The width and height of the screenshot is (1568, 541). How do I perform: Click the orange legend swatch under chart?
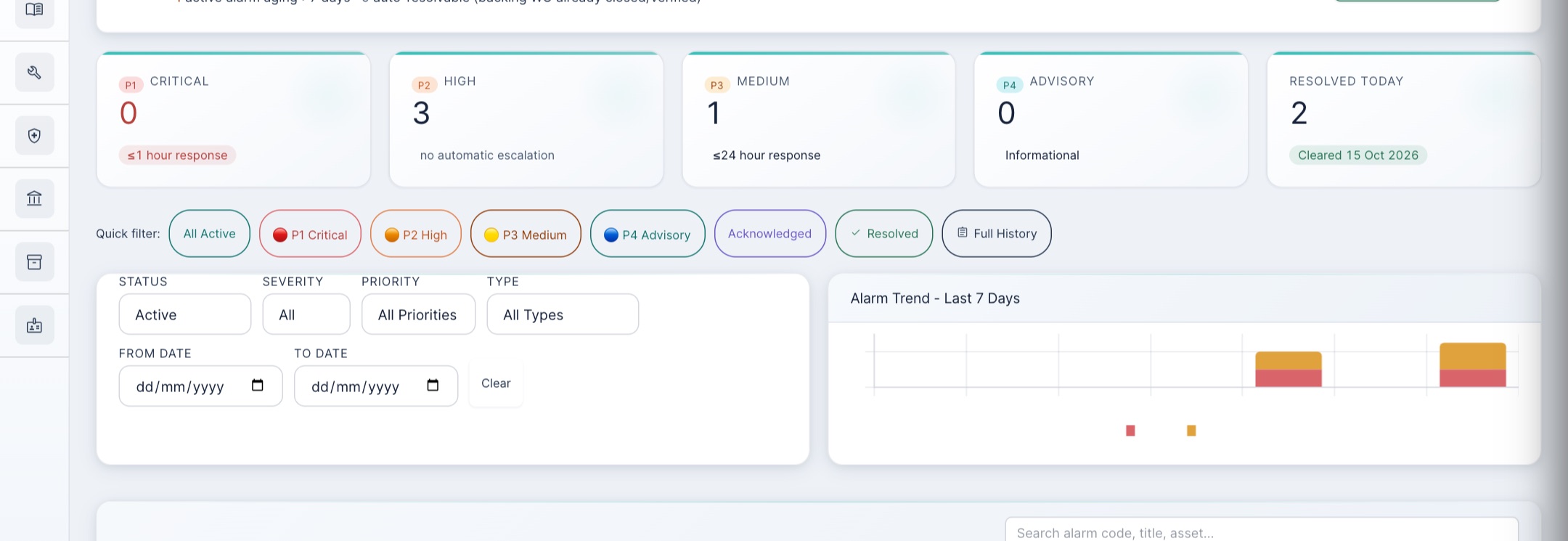pos(1191,431)
